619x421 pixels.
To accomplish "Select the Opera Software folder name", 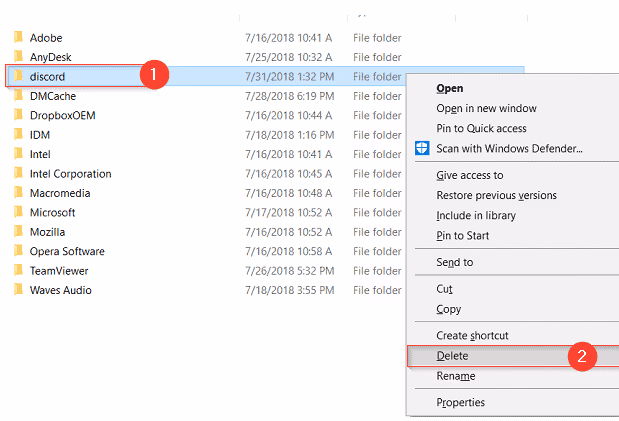I will tap(67, 251).
